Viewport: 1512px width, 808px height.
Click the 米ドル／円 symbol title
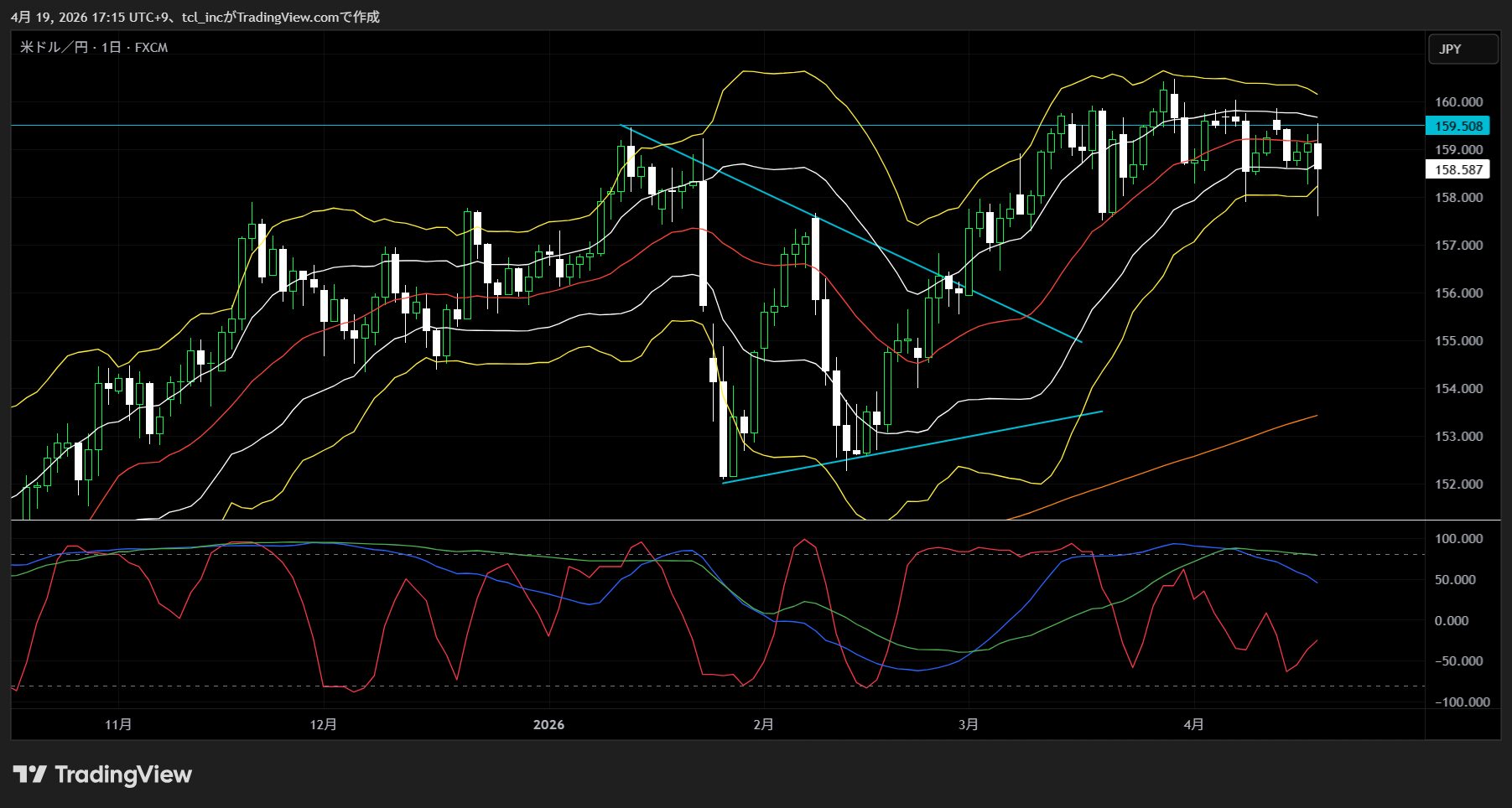click(54, 48)
